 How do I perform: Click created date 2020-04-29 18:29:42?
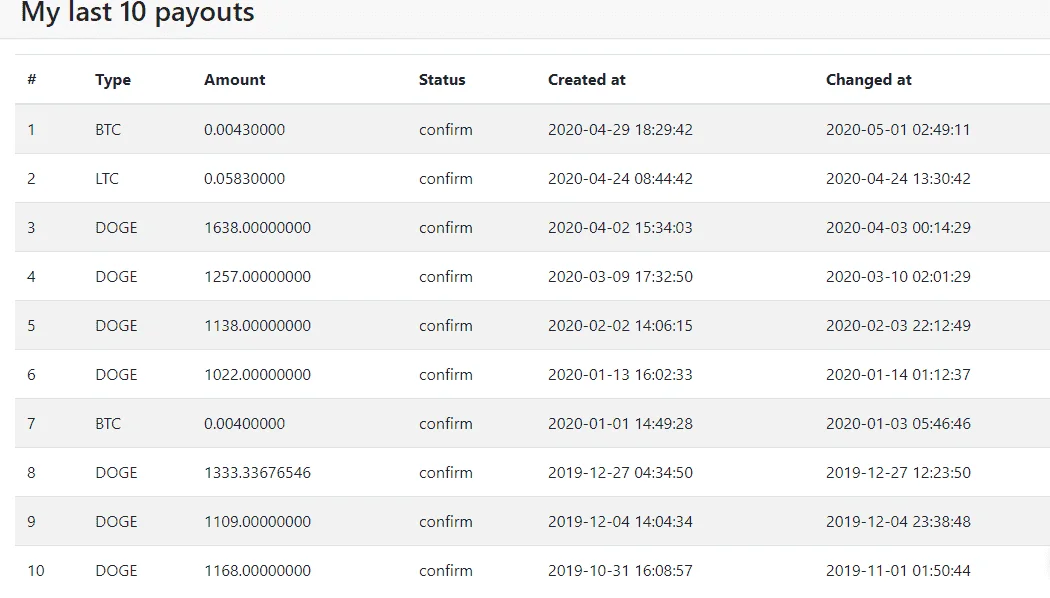[x=620, y=129]
